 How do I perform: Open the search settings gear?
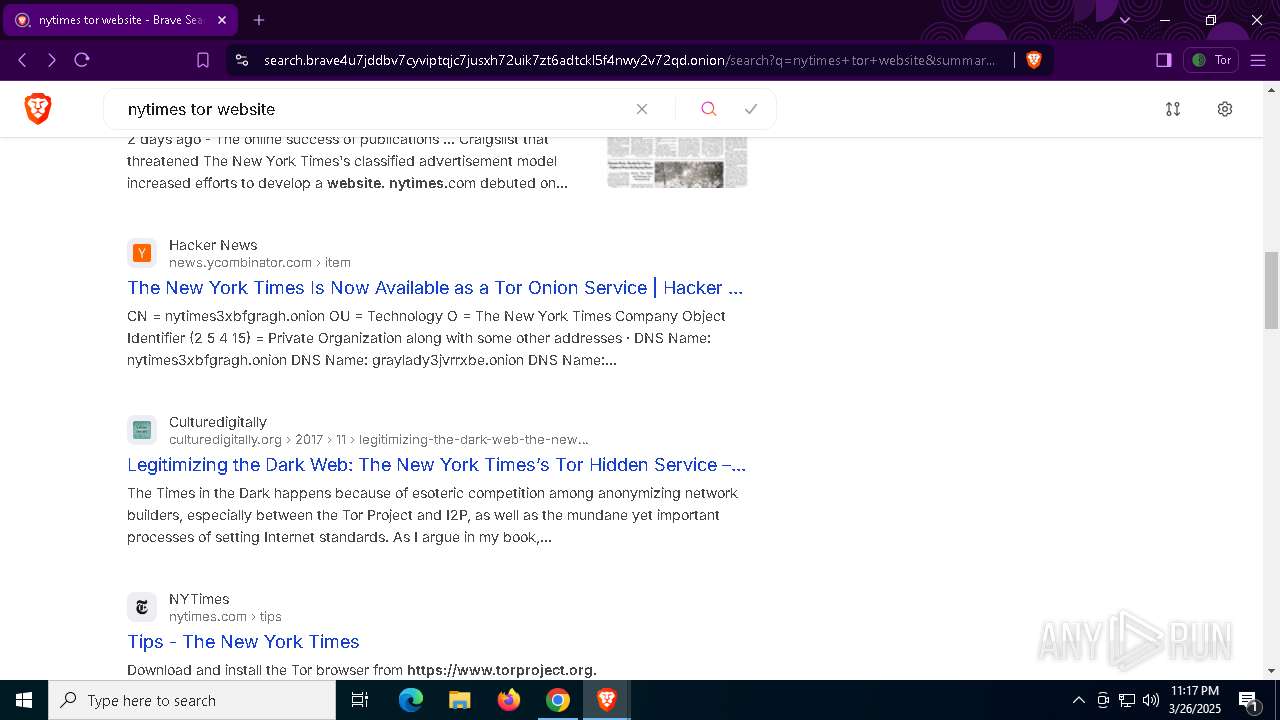coord(1225,109)
